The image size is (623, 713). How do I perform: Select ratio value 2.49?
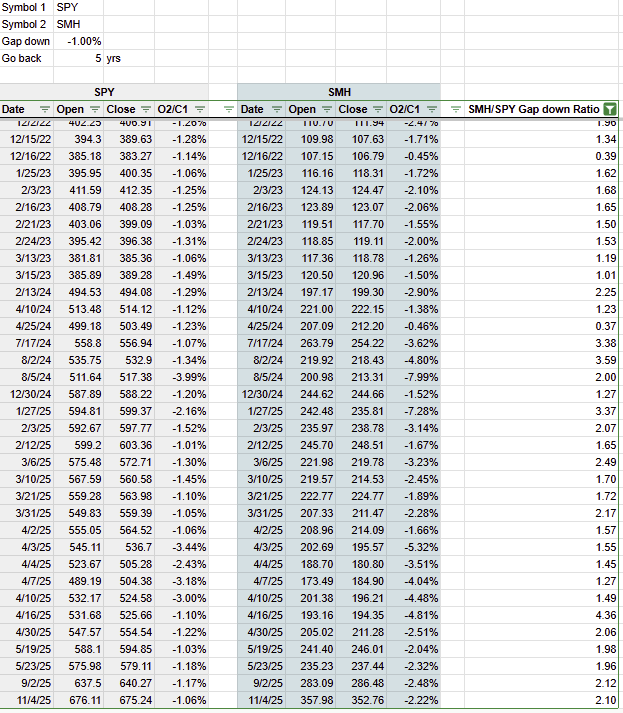click(x=541, y=462)
